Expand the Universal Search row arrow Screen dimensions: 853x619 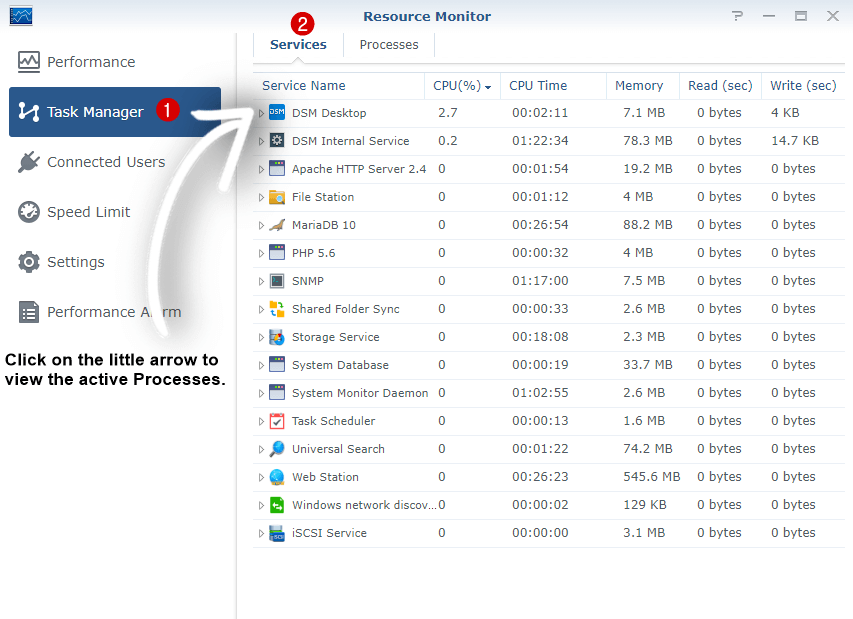coord(261,450)
